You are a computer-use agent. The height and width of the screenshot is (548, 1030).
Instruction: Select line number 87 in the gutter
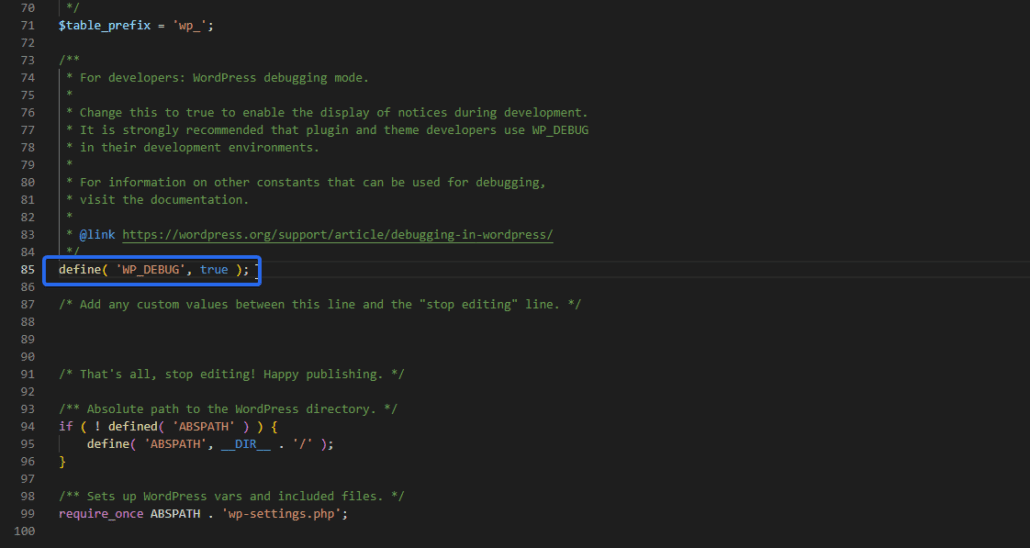tap(28, 304)
